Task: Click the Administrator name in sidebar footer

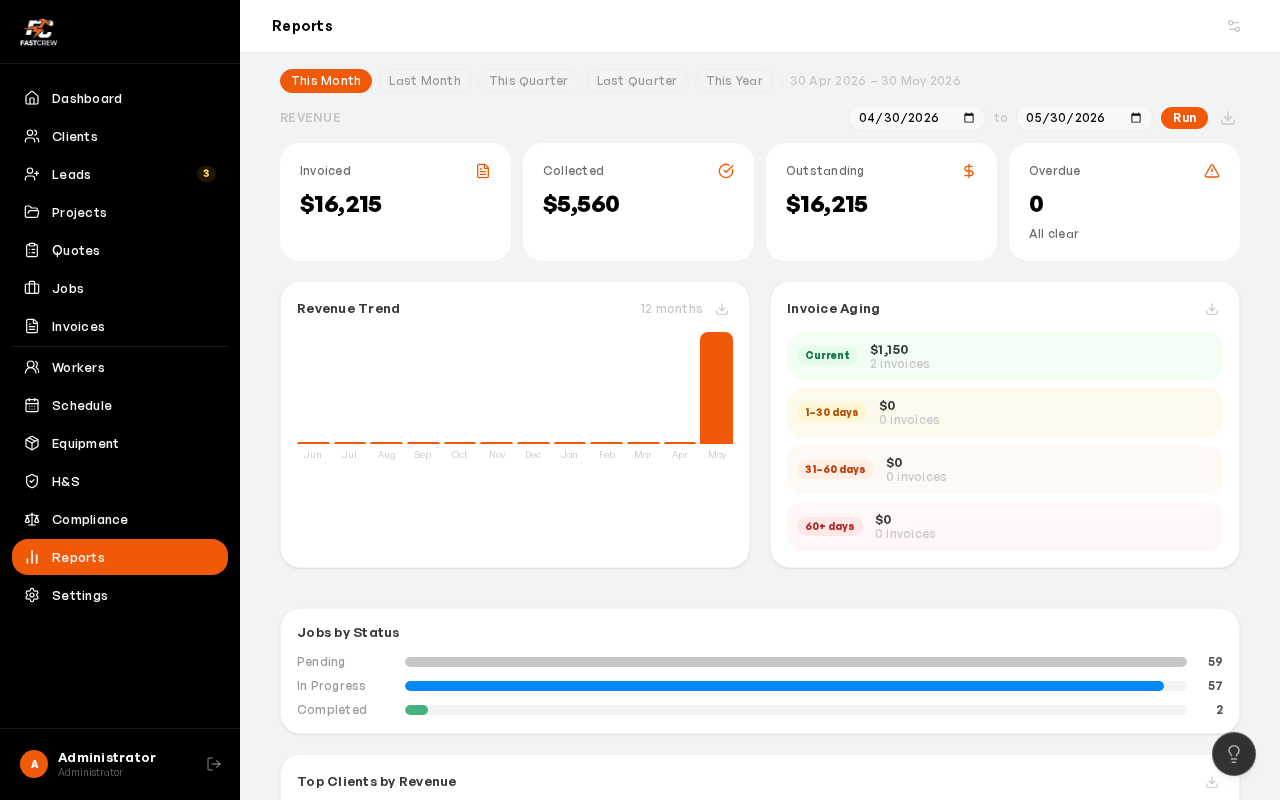Action: [x=107, y=757]
